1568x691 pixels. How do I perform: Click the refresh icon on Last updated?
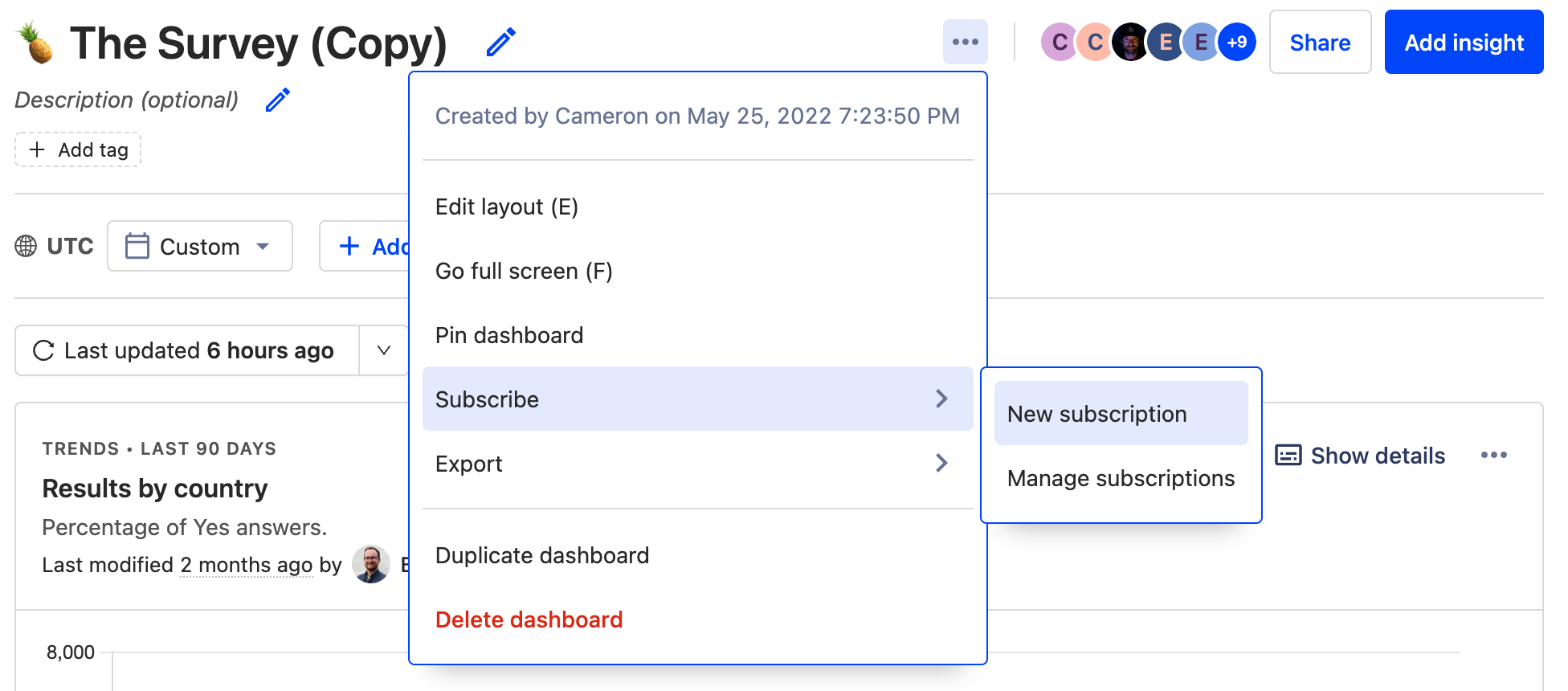point(43,350)
